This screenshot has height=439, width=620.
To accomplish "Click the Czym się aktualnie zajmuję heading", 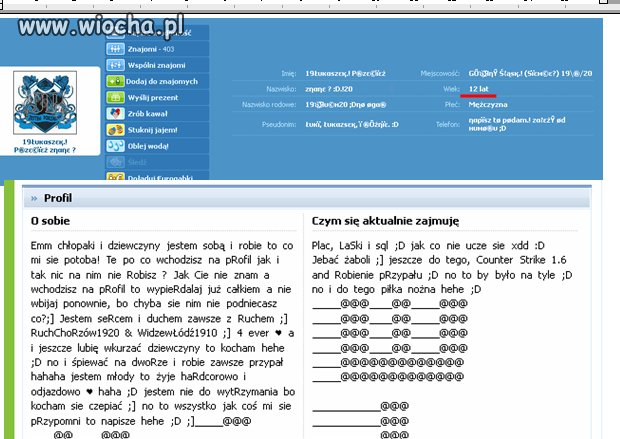I will click(385, 221).
